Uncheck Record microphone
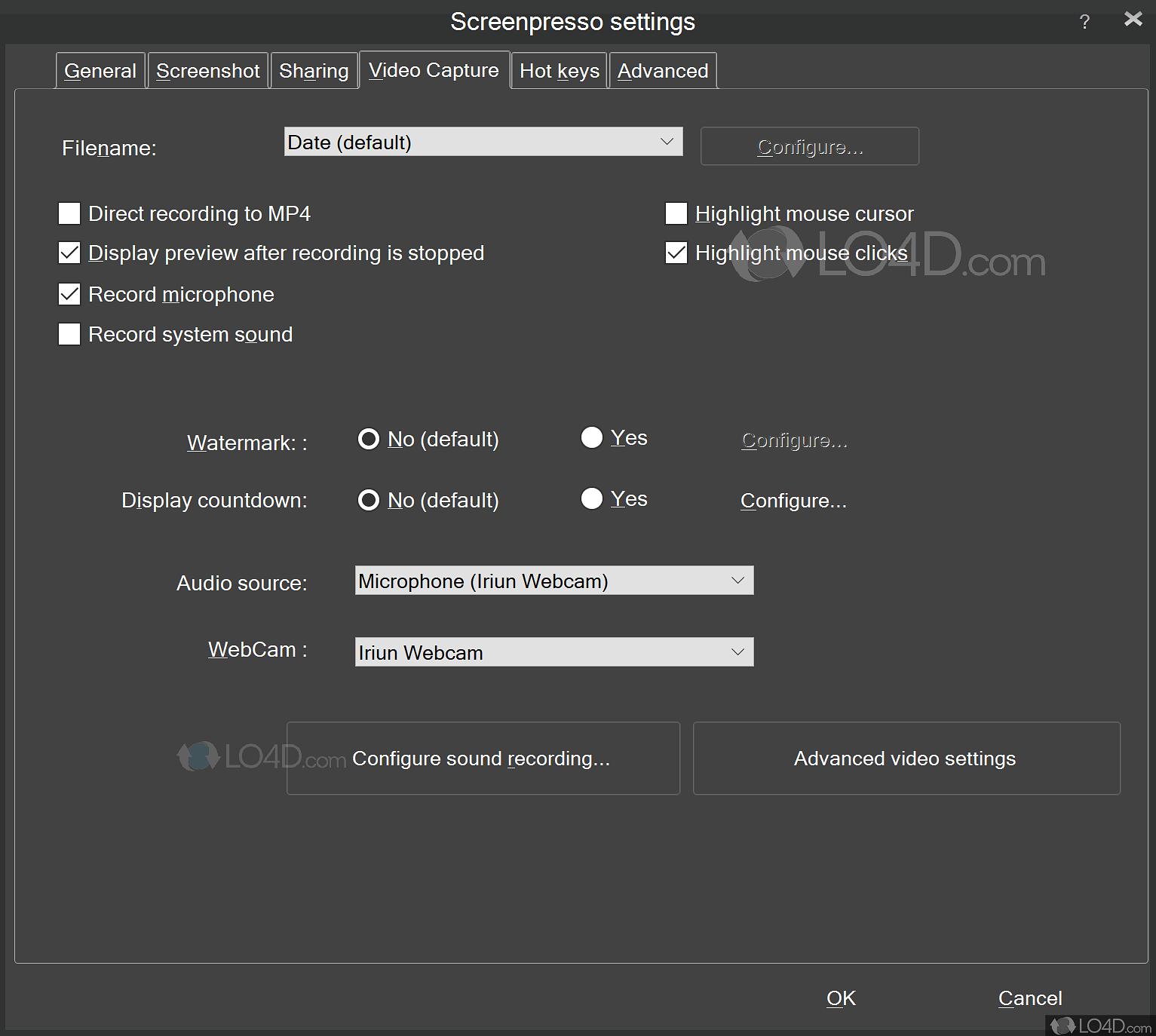Viewport: 1156px width, 1036px height. (69, 294)
